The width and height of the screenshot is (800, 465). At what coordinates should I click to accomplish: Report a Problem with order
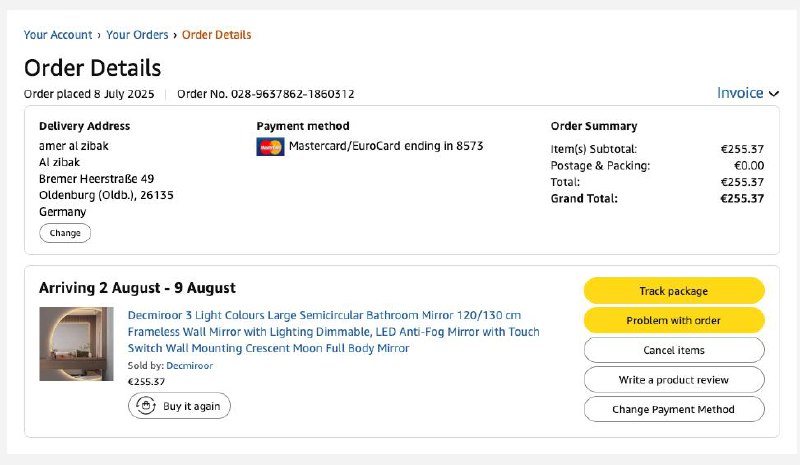click(673, 321)
